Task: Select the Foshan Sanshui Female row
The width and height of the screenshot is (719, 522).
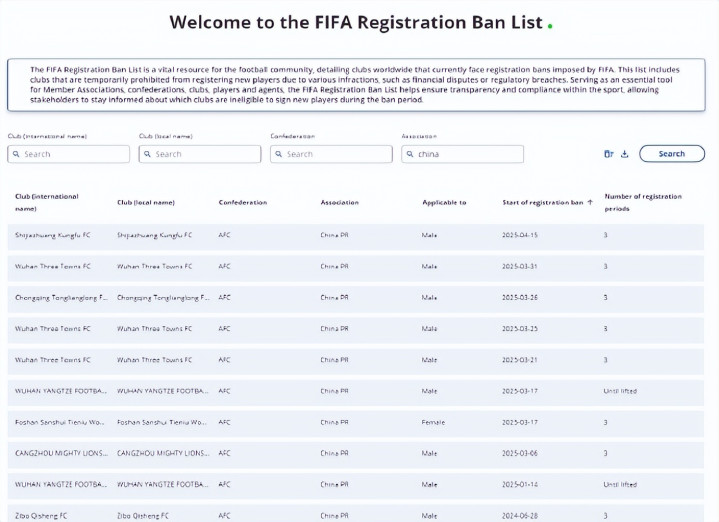Action: point(355,422)
